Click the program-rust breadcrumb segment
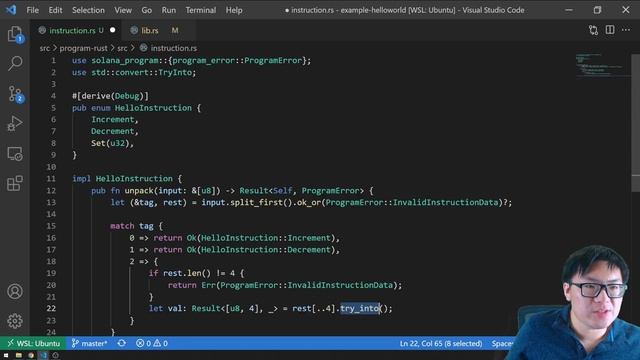 (x=83, y=48)
